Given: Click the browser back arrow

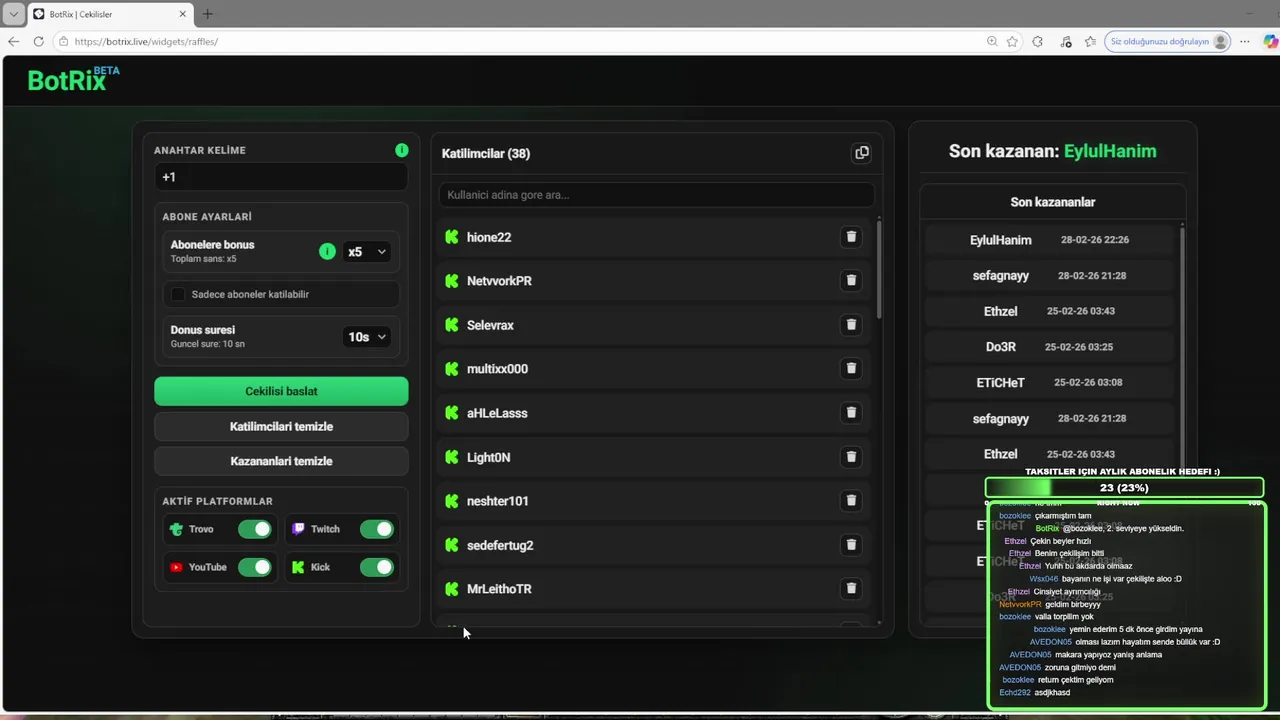Looking at the screenshot, I should pos(13,41).
